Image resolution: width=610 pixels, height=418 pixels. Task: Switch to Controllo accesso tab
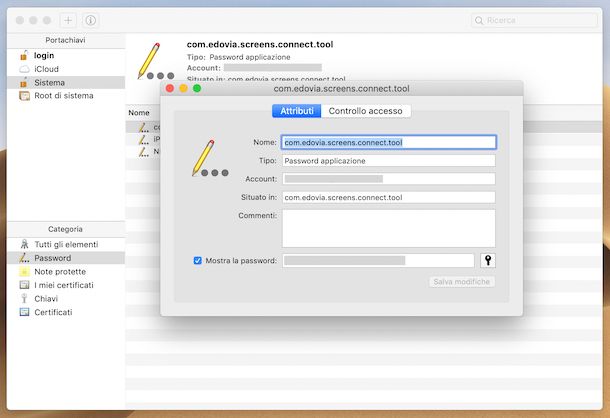[366, 111]
